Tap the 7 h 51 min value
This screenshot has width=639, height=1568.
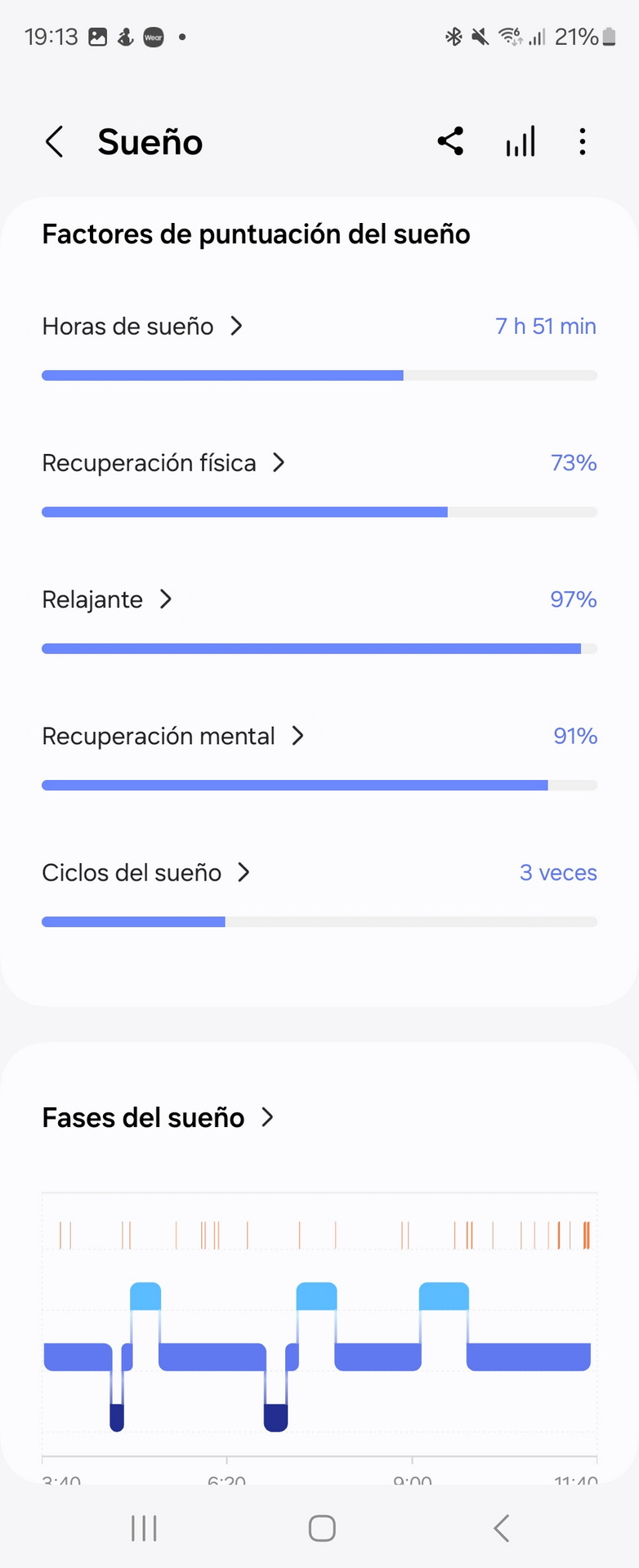[546, 327]
